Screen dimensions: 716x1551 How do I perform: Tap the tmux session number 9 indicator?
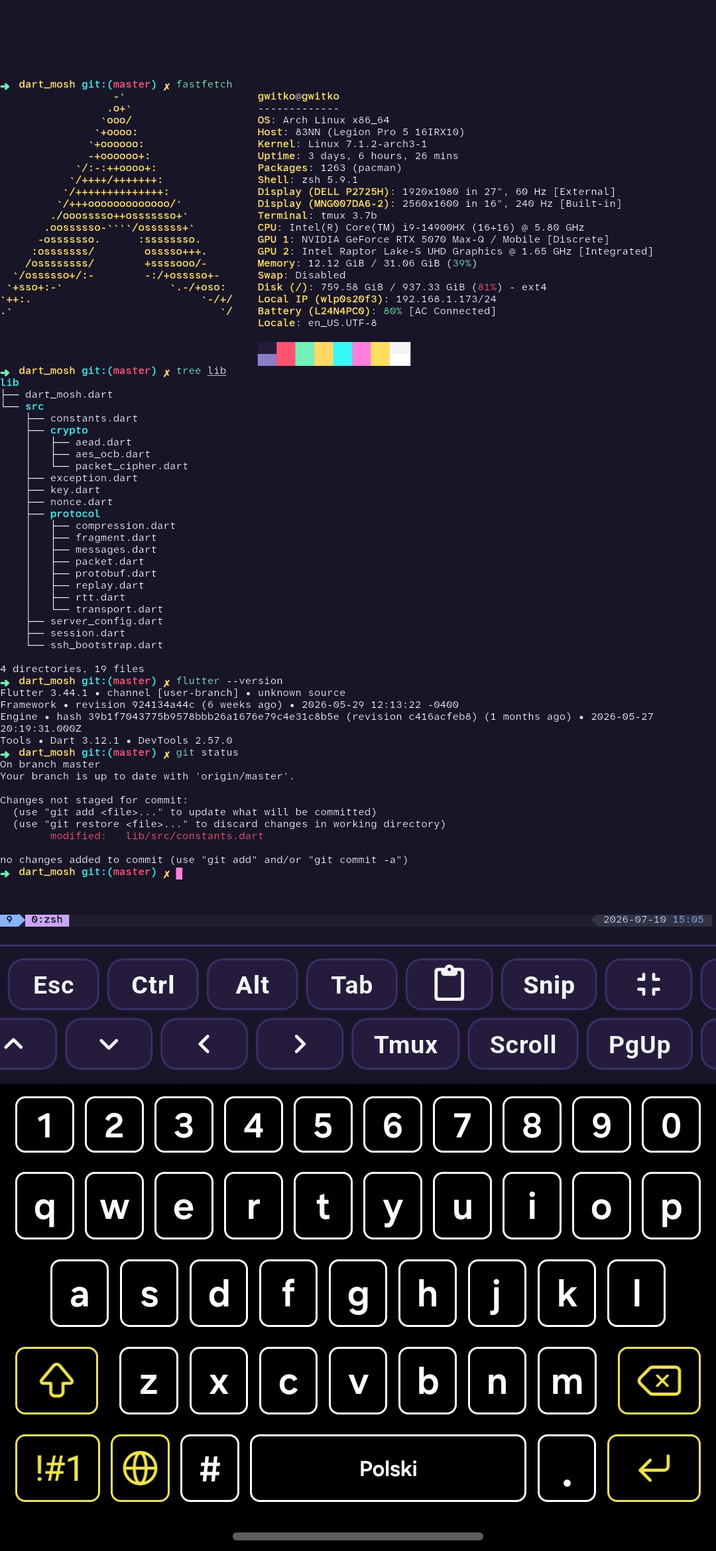pyautogui.click(x=11, y=919)
